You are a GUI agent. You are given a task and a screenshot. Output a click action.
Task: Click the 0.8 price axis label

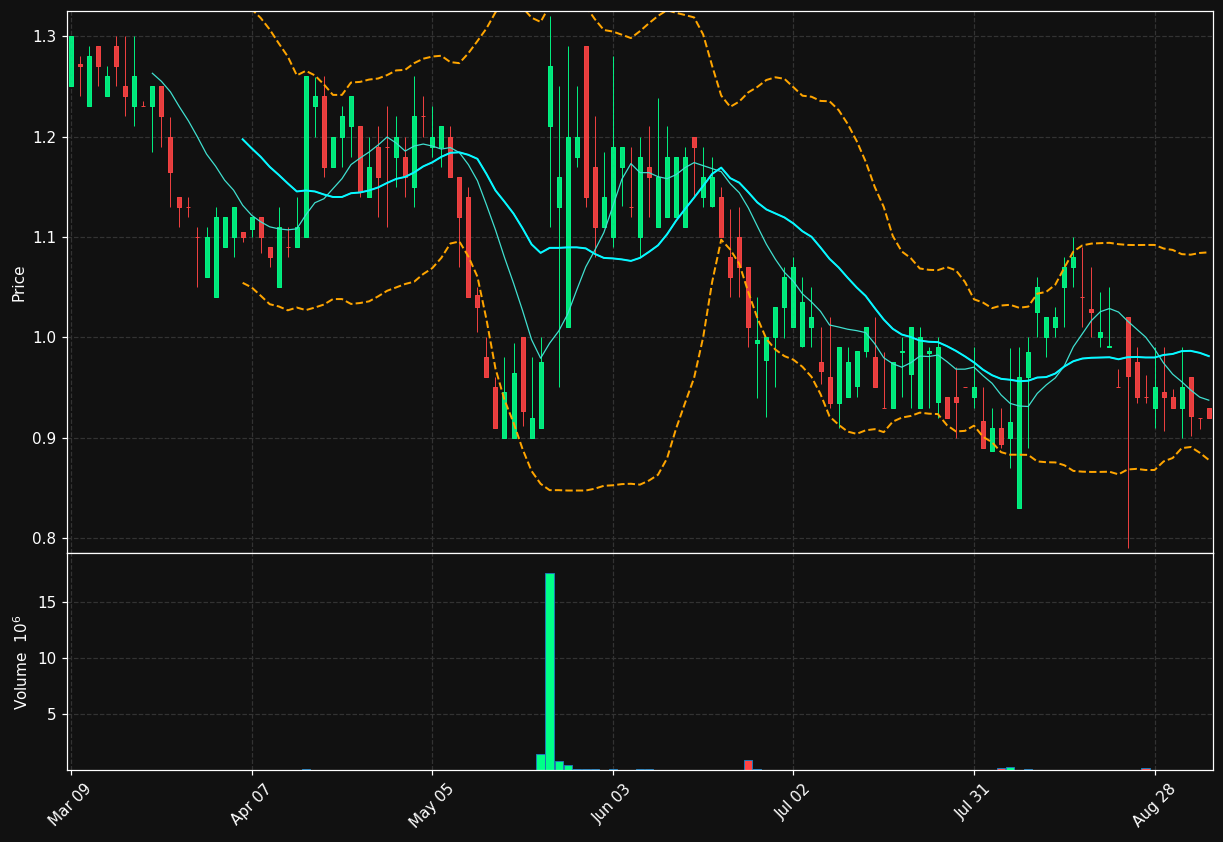45,539
